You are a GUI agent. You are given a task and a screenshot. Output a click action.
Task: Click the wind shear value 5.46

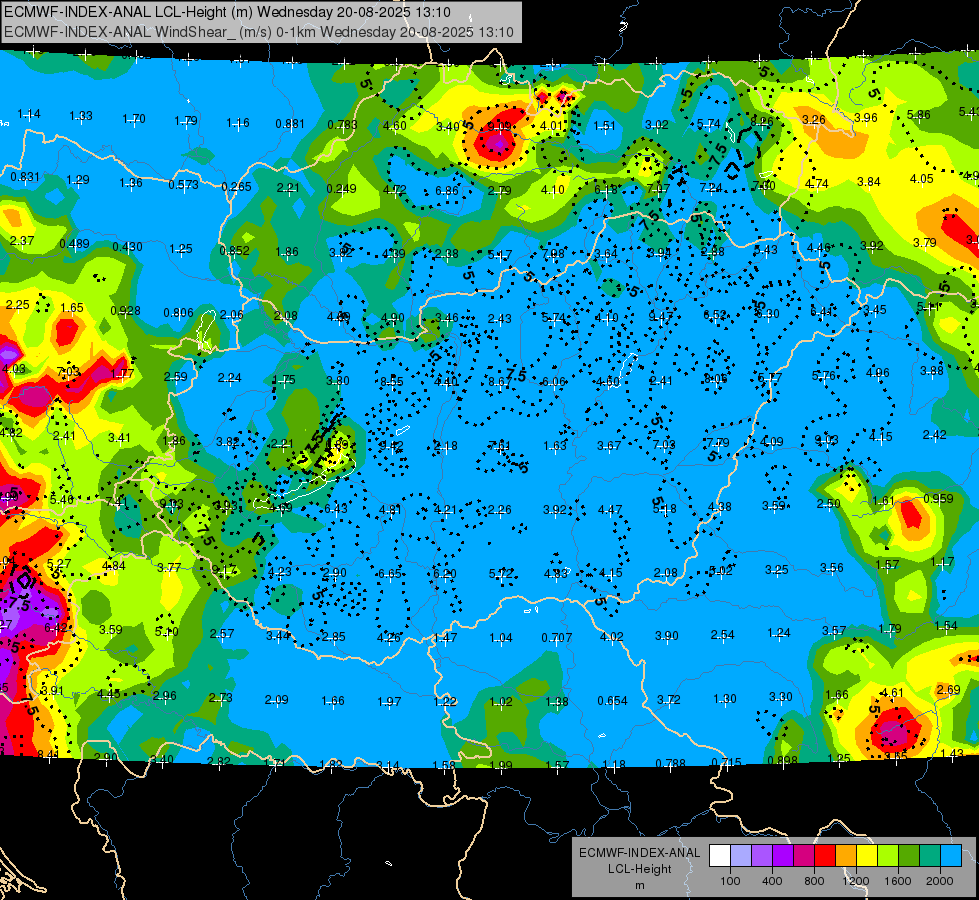[x=62, y=500]
